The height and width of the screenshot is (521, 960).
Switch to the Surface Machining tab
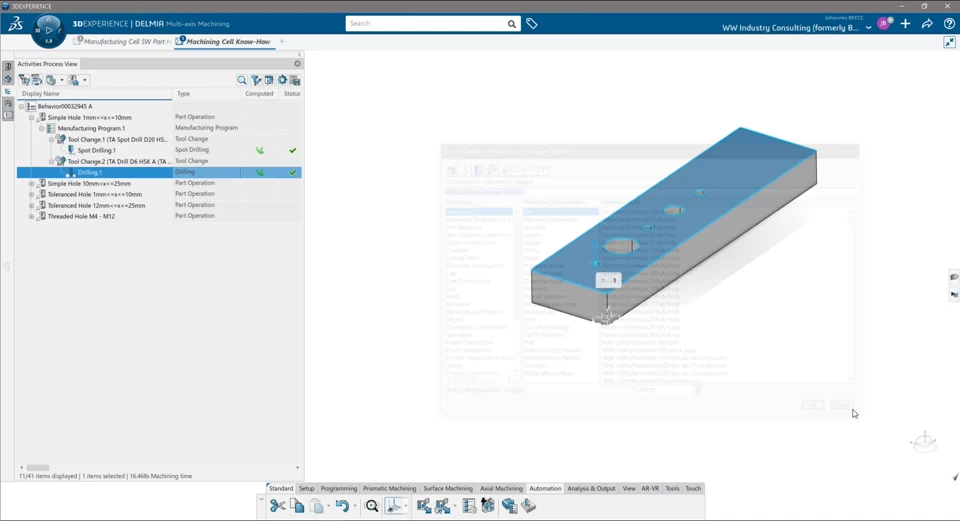click(448, 489)
